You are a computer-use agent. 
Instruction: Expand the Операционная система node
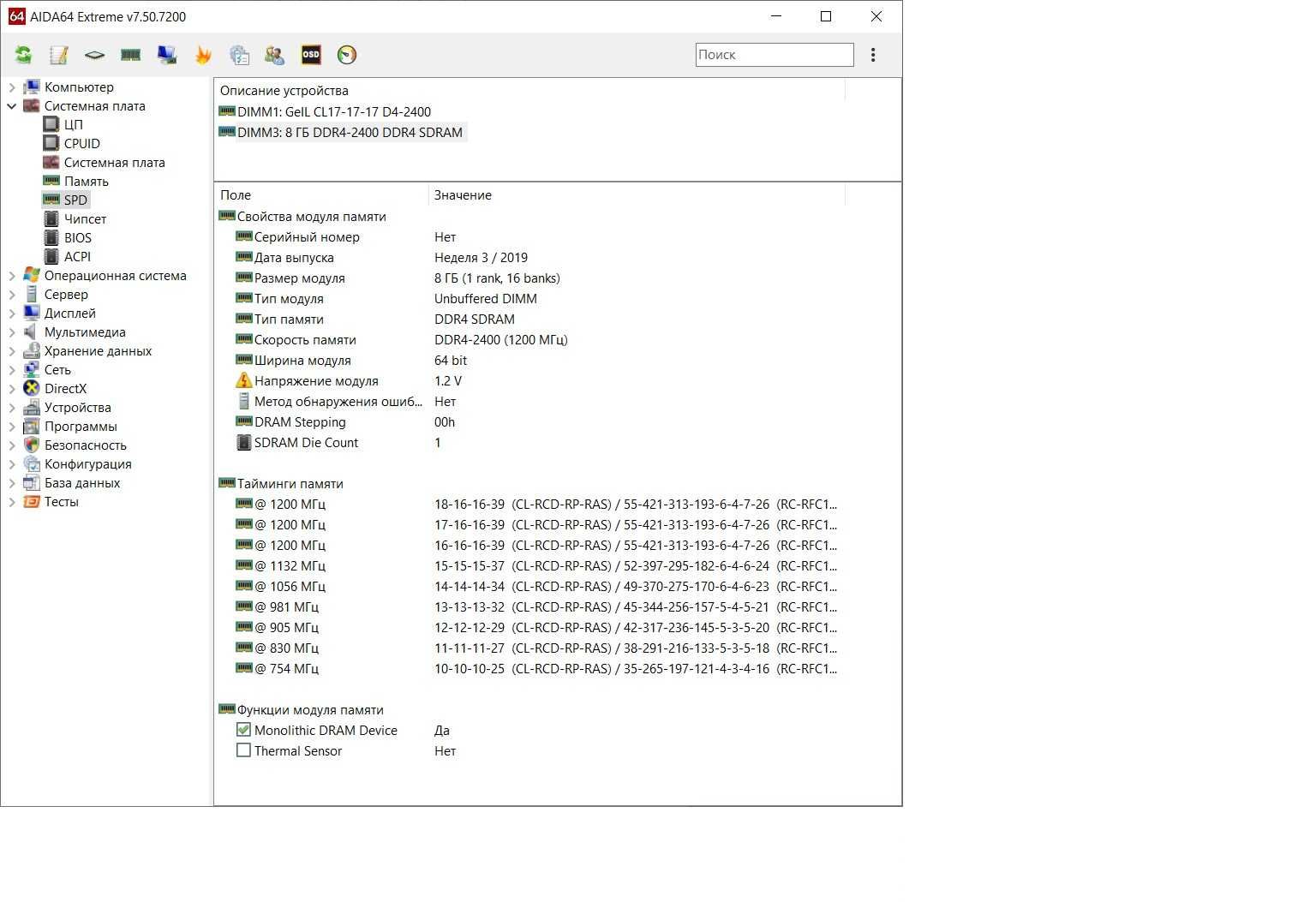pyautogui.click(x=12, y=276)
